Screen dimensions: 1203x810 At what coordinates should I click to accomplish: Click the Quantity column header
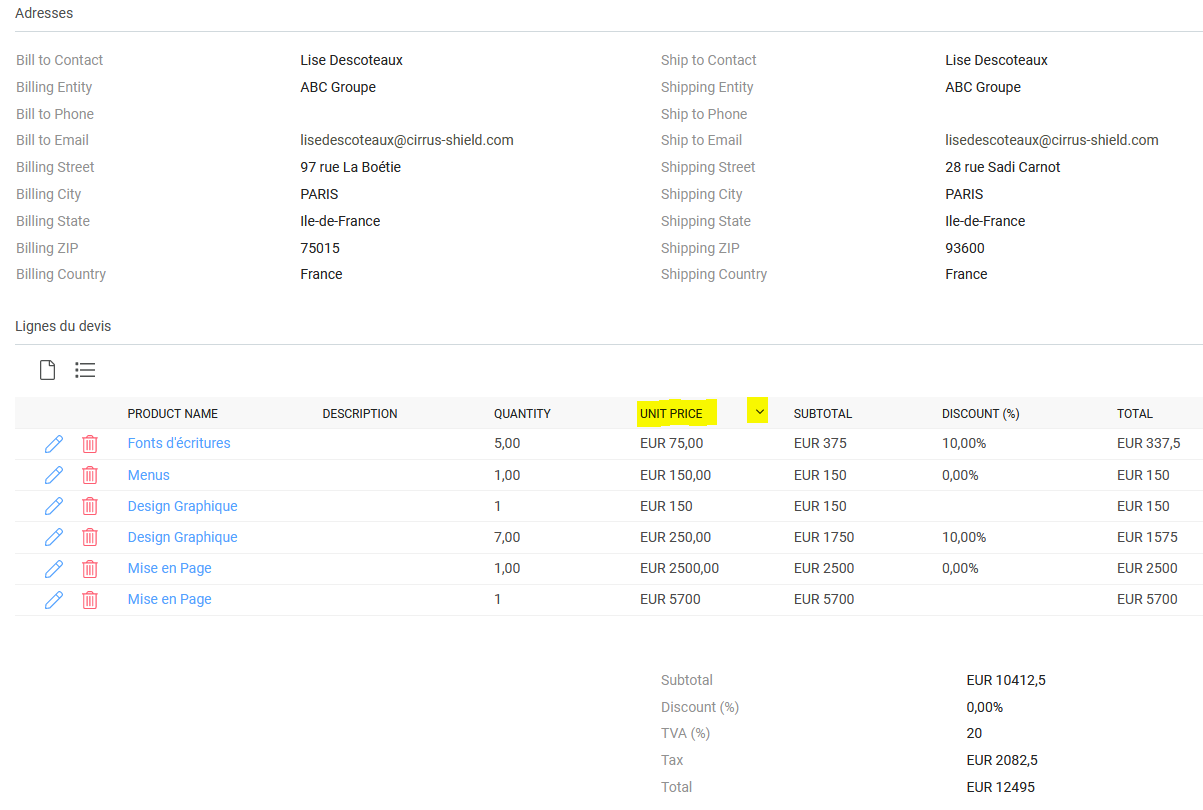[522, 414]
